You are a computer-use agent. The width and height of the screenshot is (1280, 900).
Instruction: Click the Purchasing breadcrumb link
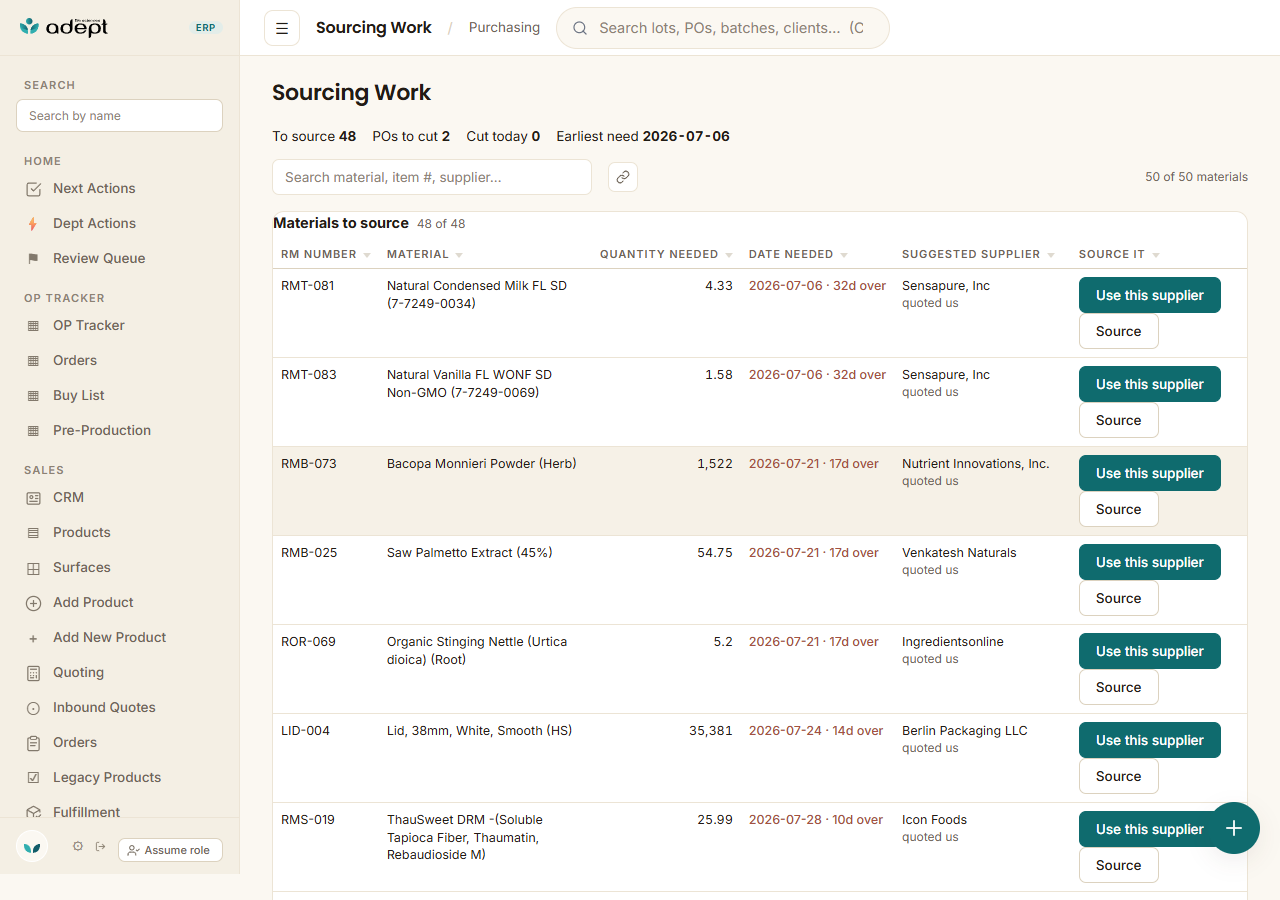pyautogui.click(x=504, y=28)
